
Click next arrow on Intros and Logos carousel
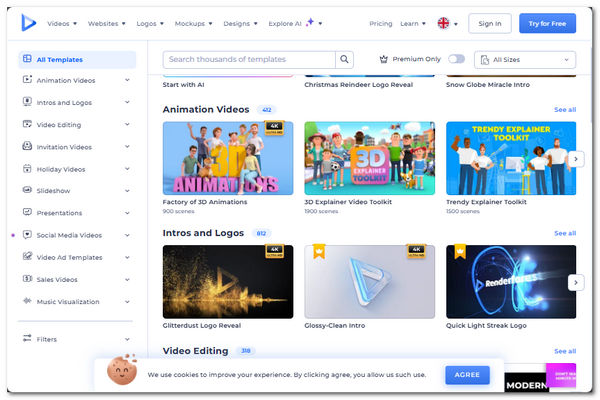[576, 282]
